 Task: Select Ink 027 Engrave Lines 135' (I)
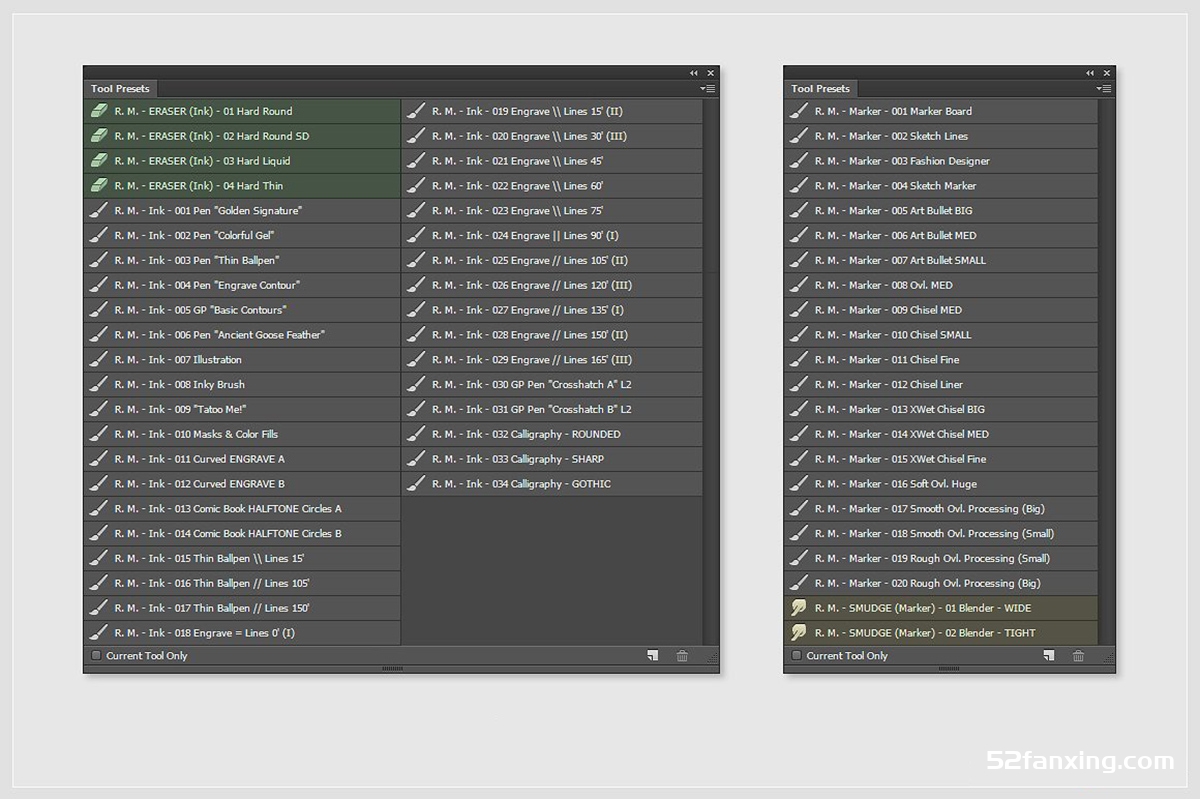coord(552,310)
